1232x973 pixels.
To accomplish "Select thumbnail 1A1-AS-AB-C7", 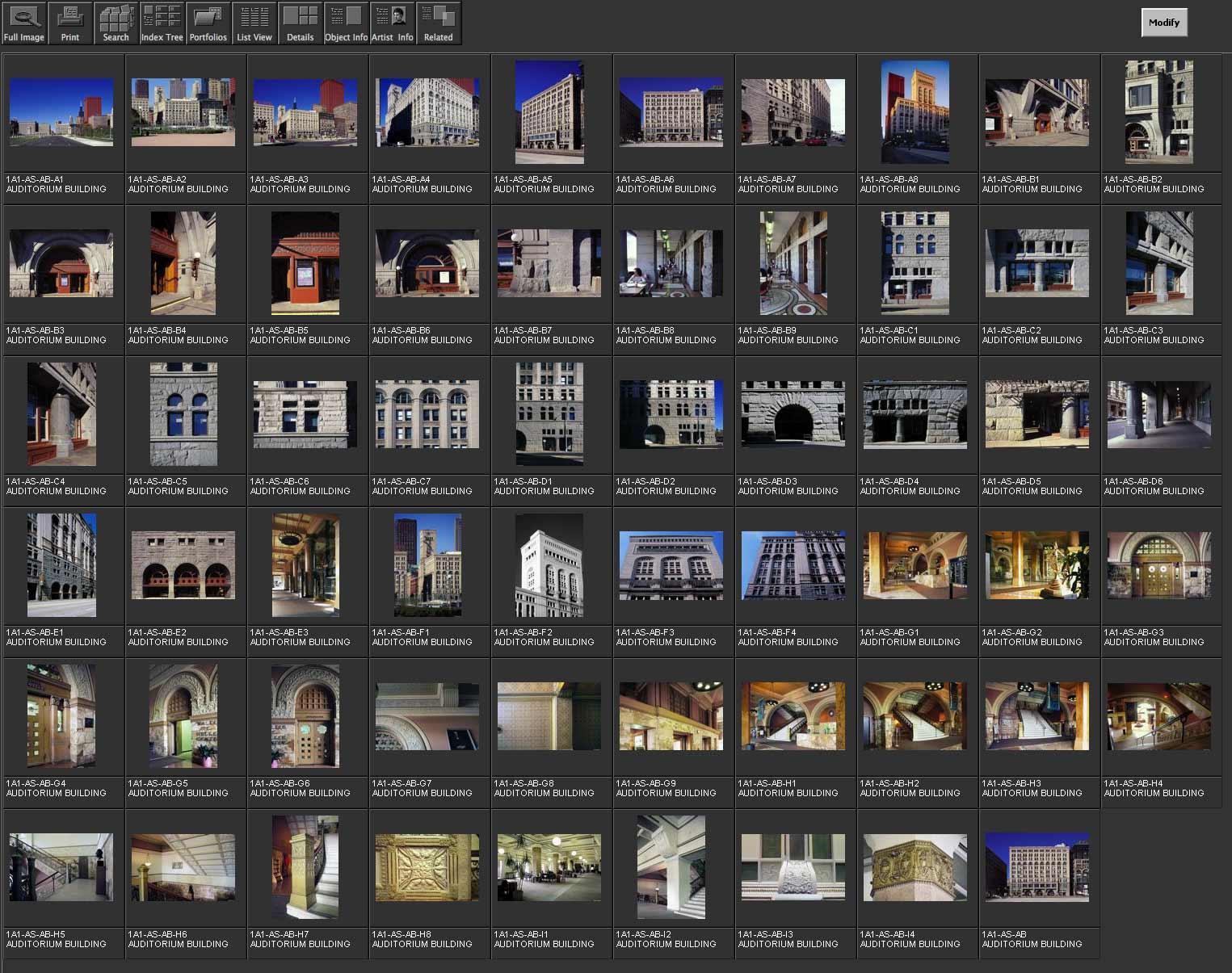I will [427, 414].
